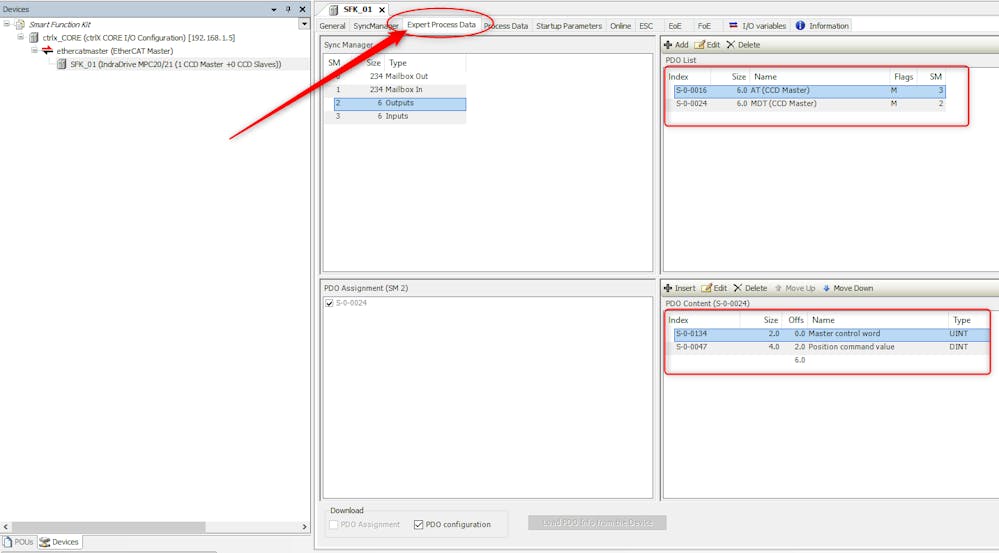999x553 pixels.
Task: Click the Offs column header in PDO Content
Action: [x=796, y=320]
